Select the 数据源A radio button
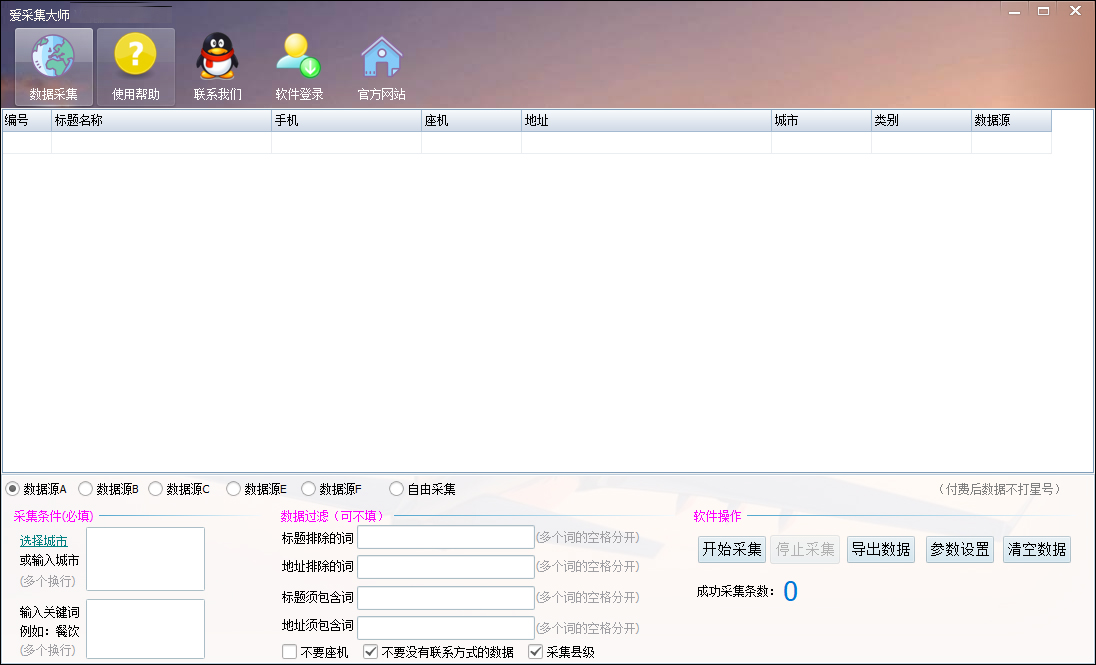The height and width of the screenshot is (665, 1096). pyautogui.click(x=14, y=488)
